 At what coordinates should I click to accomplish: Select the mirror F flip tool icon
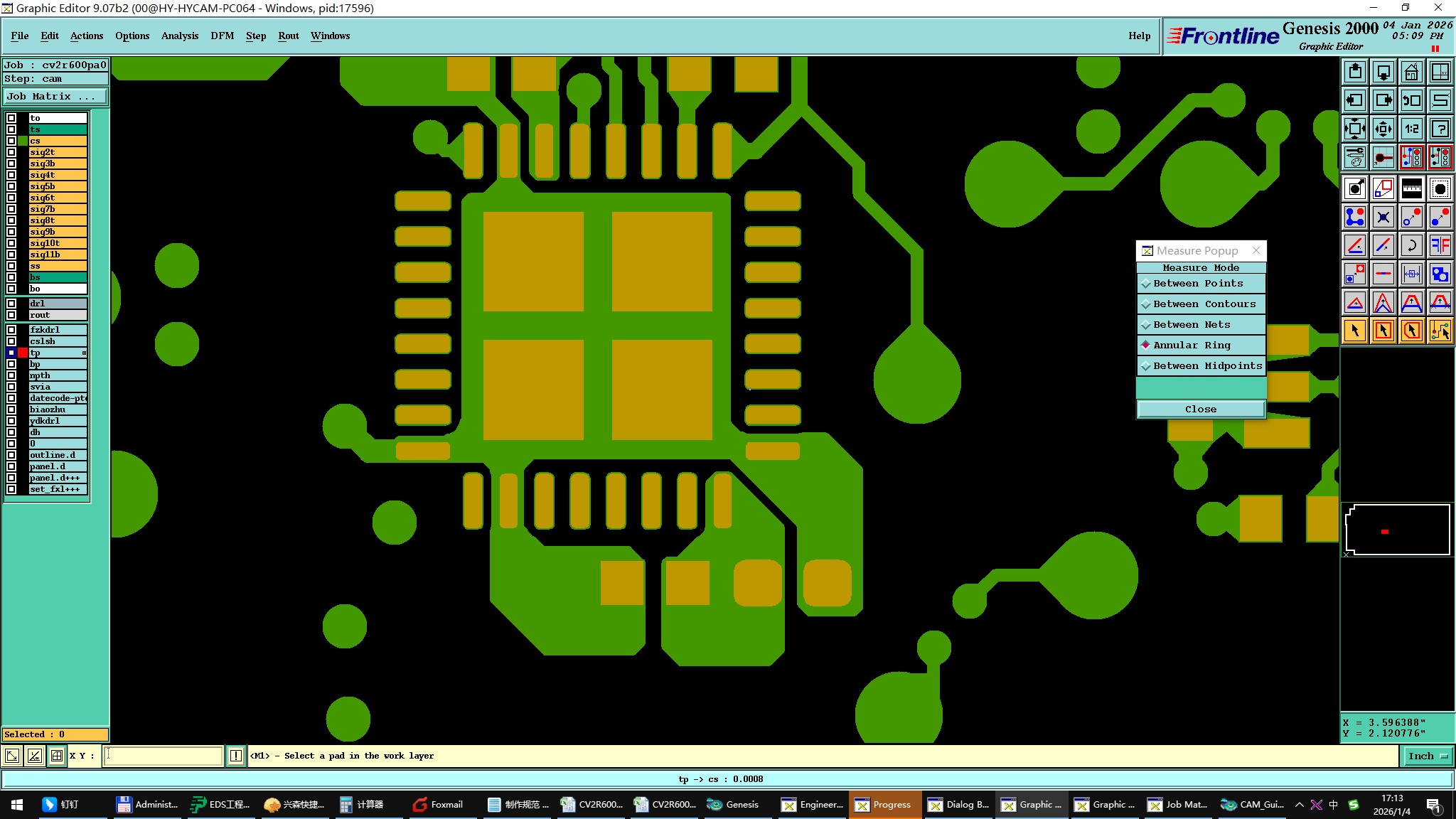pos(1440,245)
